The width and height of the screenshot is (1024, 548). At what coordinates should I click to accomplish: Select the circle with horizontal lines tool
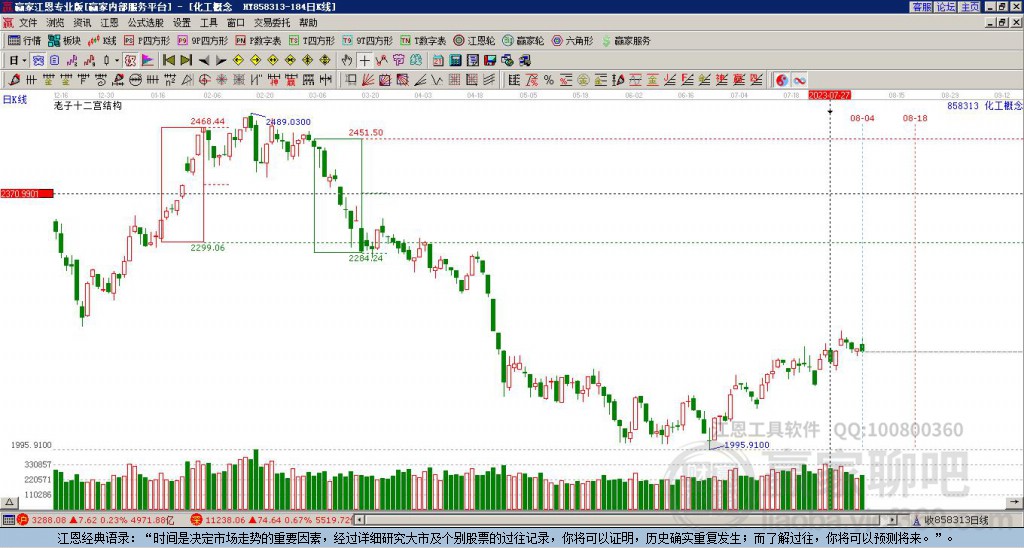click(x=135, y=80)
